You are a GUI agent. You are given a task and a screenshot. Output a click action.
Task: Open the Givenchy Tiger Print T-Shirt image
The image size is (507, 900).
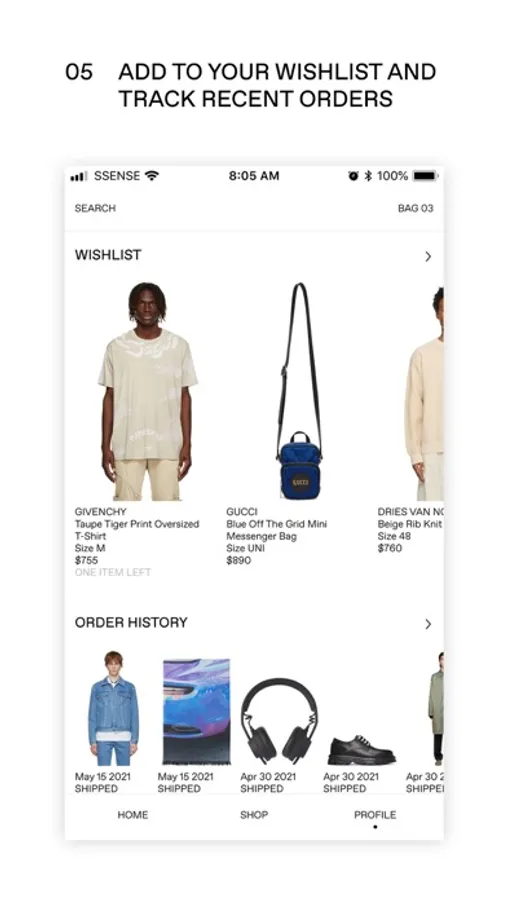point(147,391)
